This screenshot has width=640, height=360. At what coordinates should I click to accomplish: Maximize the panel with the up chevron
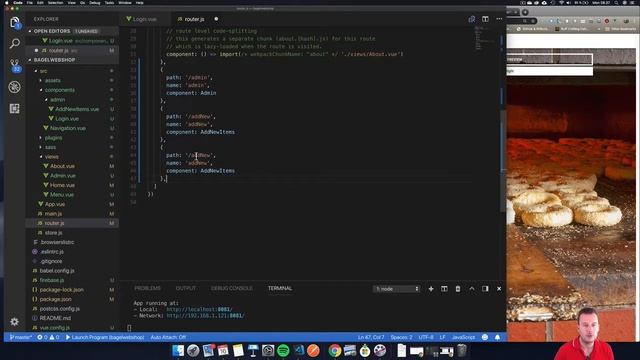tap(471, 289)
